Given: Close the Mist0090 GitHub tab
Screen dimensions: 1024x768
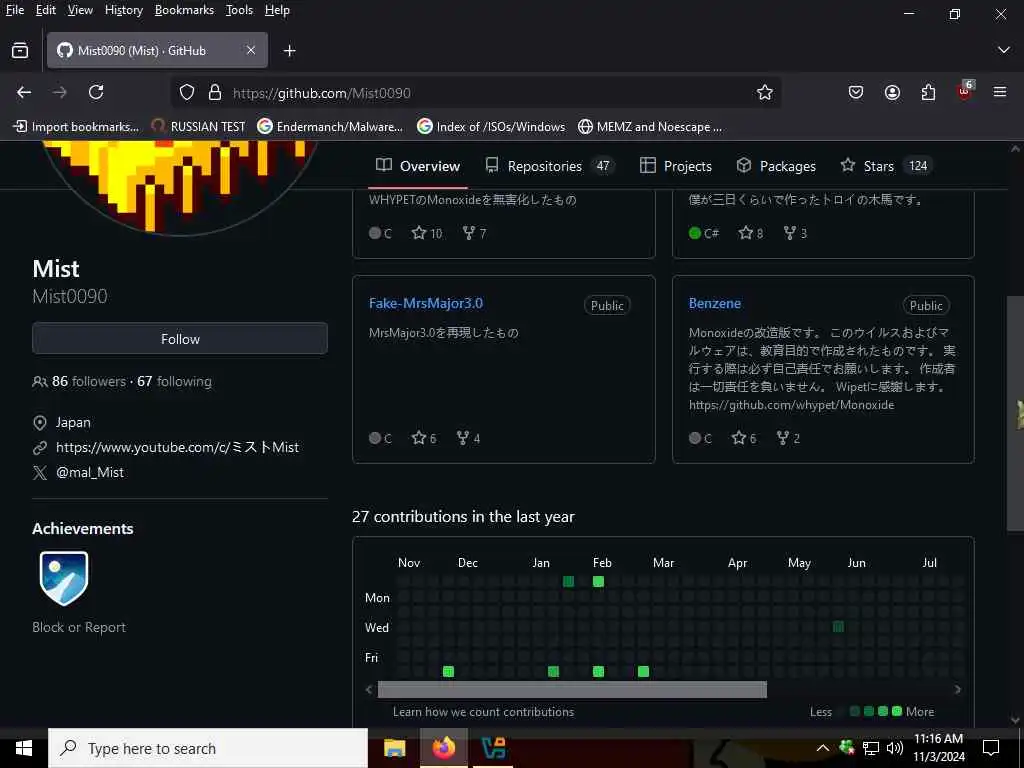Looking at the screenshot, I should point(251,50).
